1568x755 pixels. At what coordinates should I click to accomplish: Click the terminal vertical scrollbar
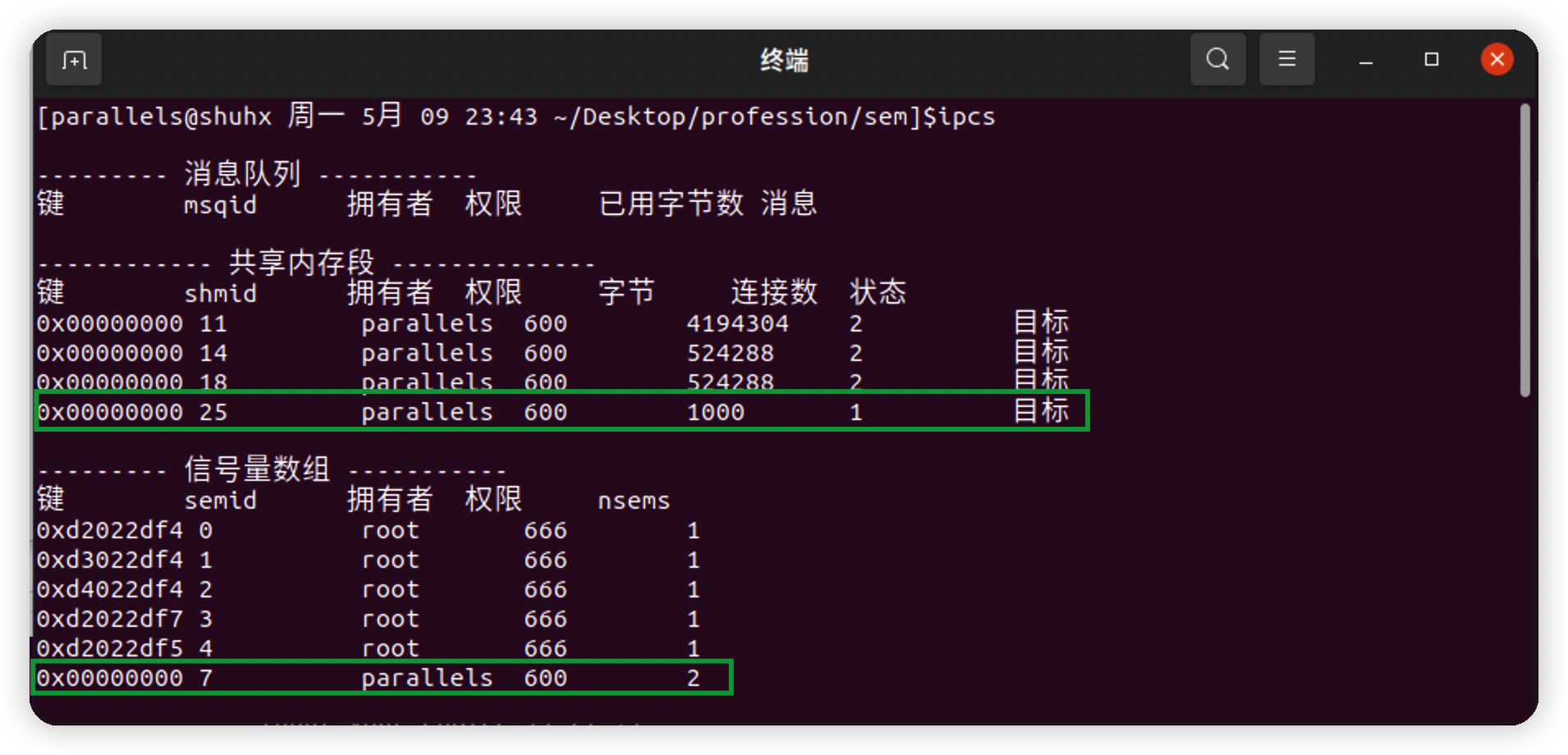1524,249
